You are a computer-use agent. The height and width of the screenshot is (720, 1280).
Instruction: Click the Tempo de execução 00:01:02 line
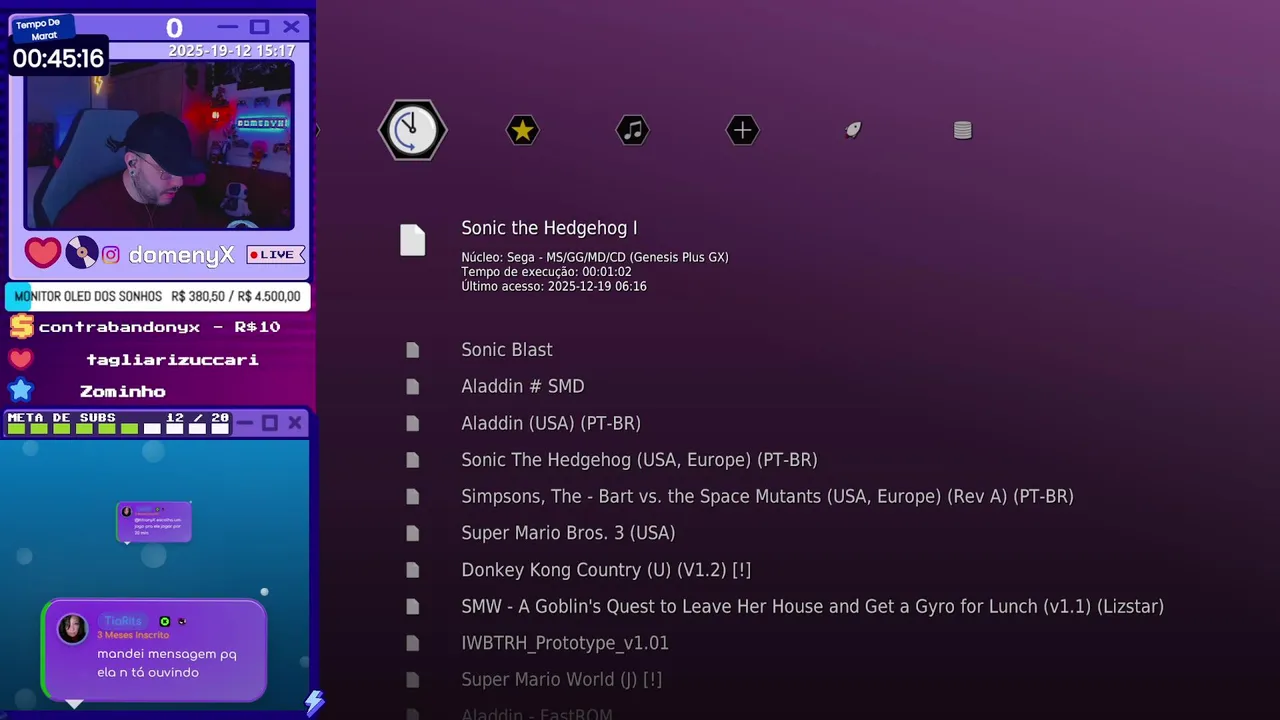tap(546, 272)
